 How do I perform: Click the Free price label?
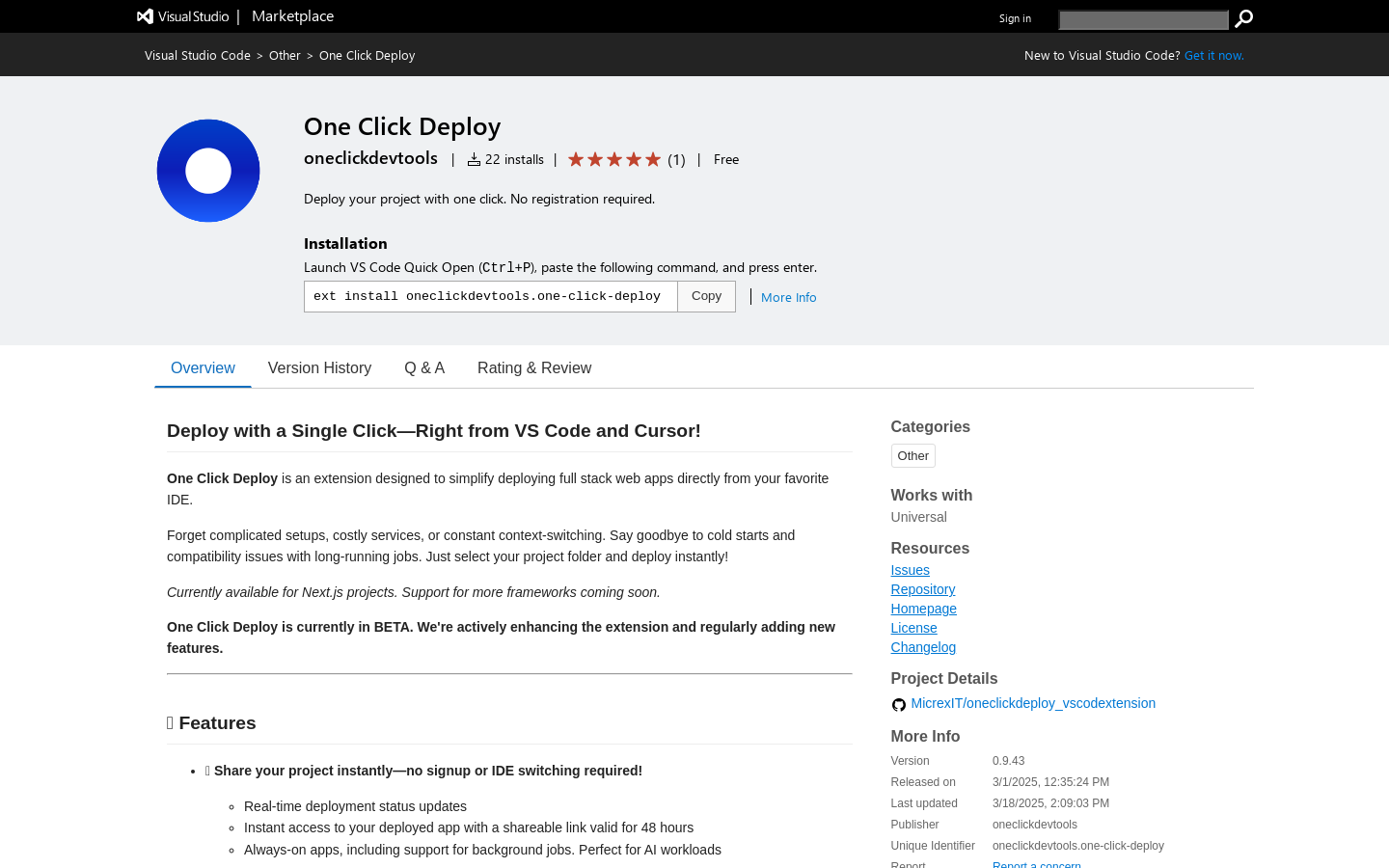(726, 159)
